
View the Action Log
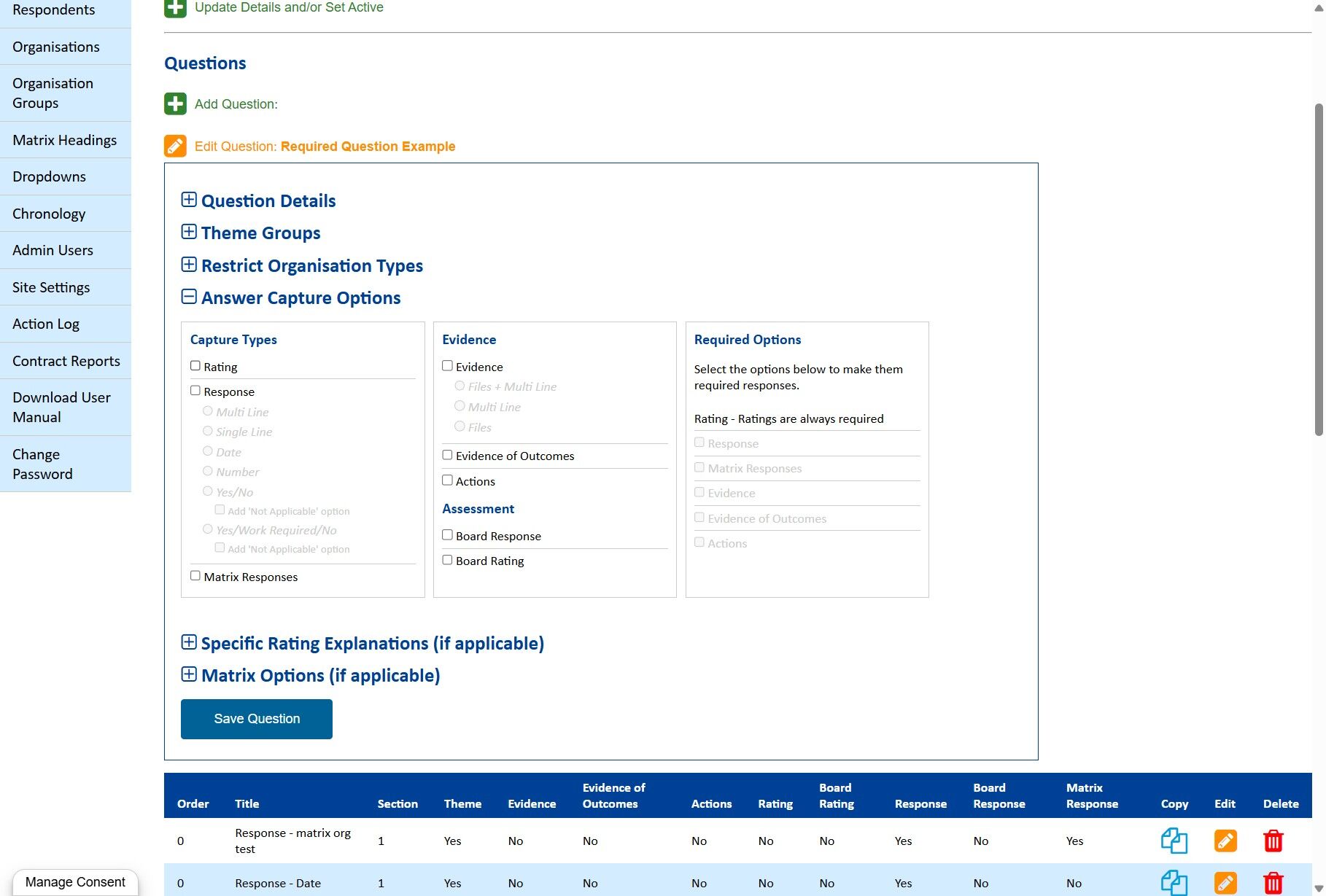click(66, 324)
